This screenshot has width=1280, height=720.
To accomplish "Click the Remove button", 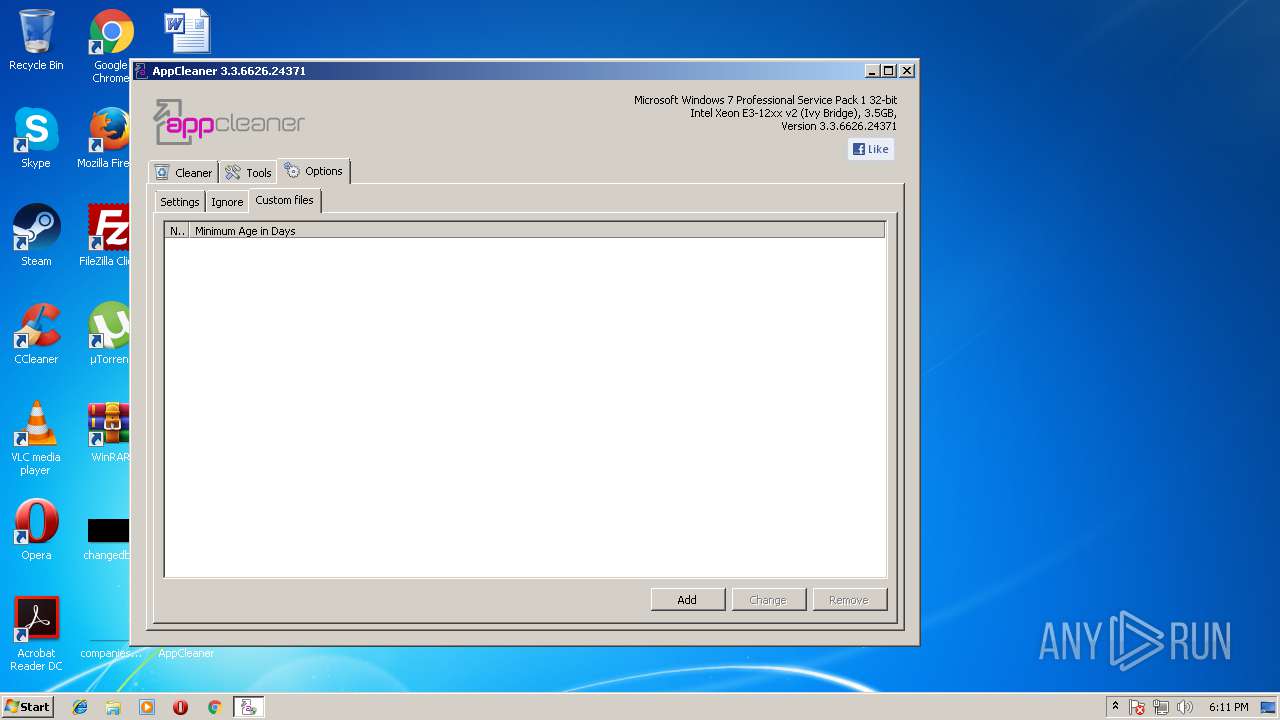I will 848,600.
